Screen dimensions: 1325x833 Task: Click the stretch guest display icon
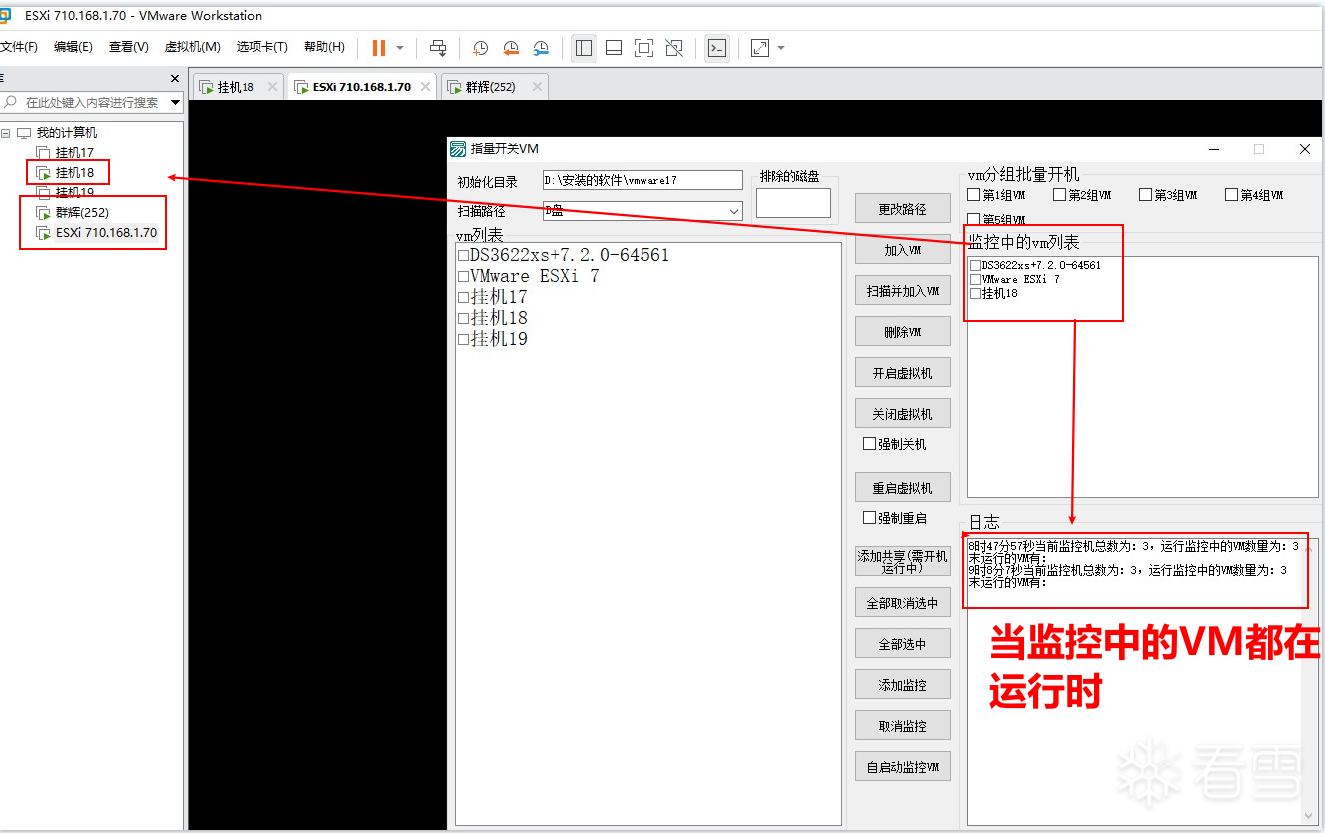(x=760, y=48)
